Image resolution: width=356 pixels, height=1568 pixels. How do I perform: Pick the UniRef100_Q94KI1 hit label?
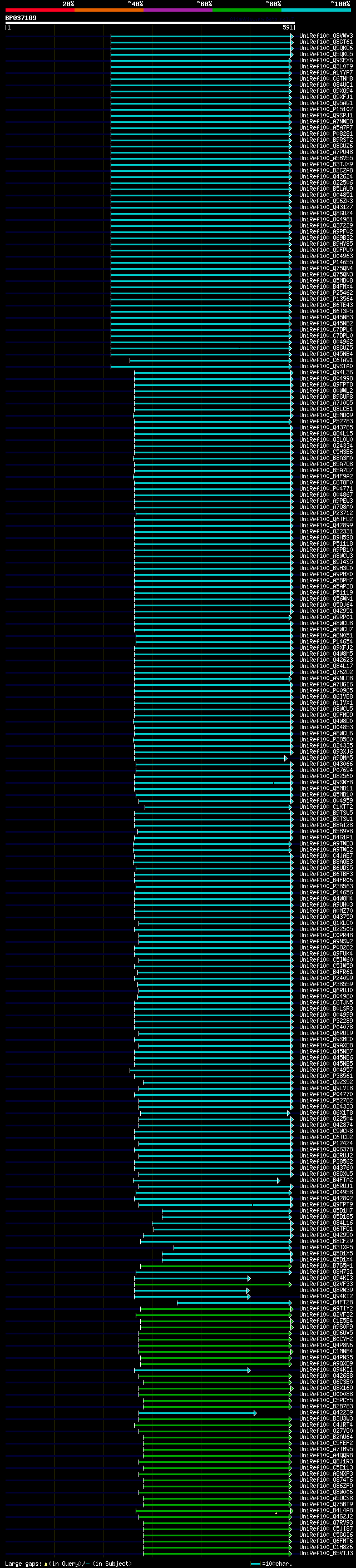point(325,1369)
